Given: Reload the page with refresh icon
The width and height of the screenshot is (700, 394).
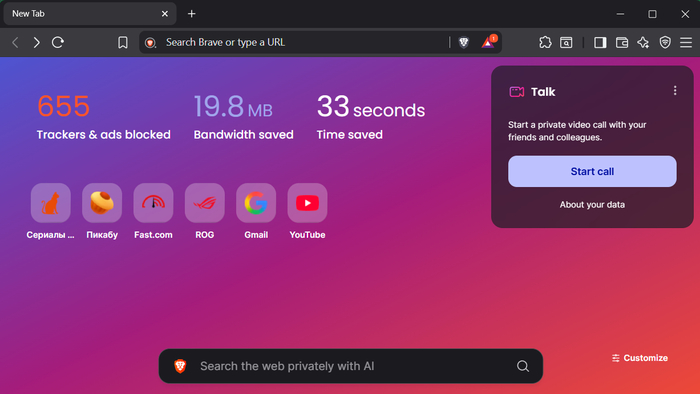Looking at the screenshot, I should point(58,42).
